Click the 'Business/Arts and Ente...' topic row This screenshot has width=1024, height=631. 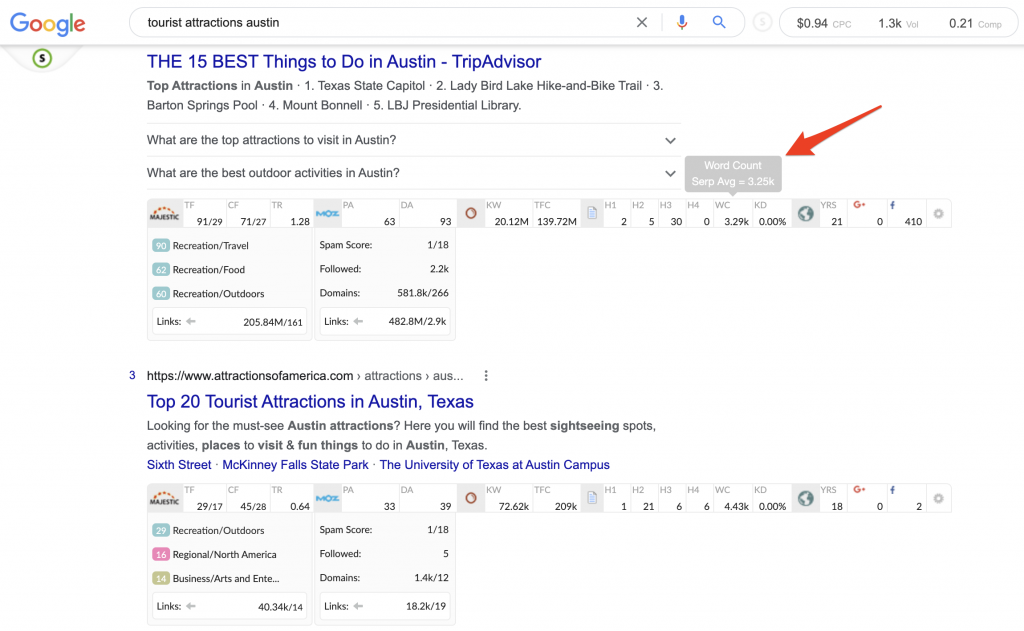click(x=216, y=579)
